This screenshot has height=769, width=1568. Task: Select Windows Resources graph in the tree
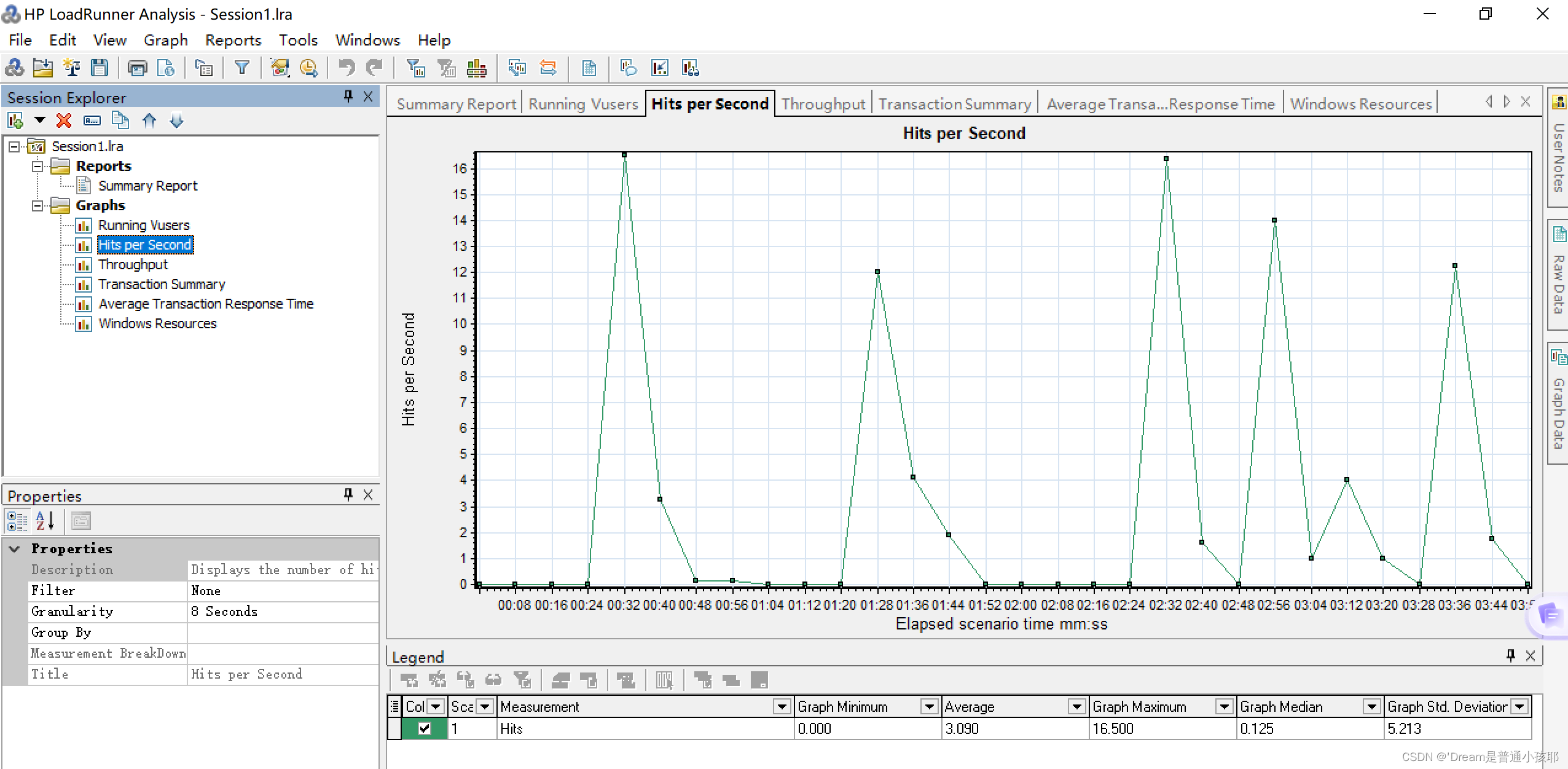157,323
